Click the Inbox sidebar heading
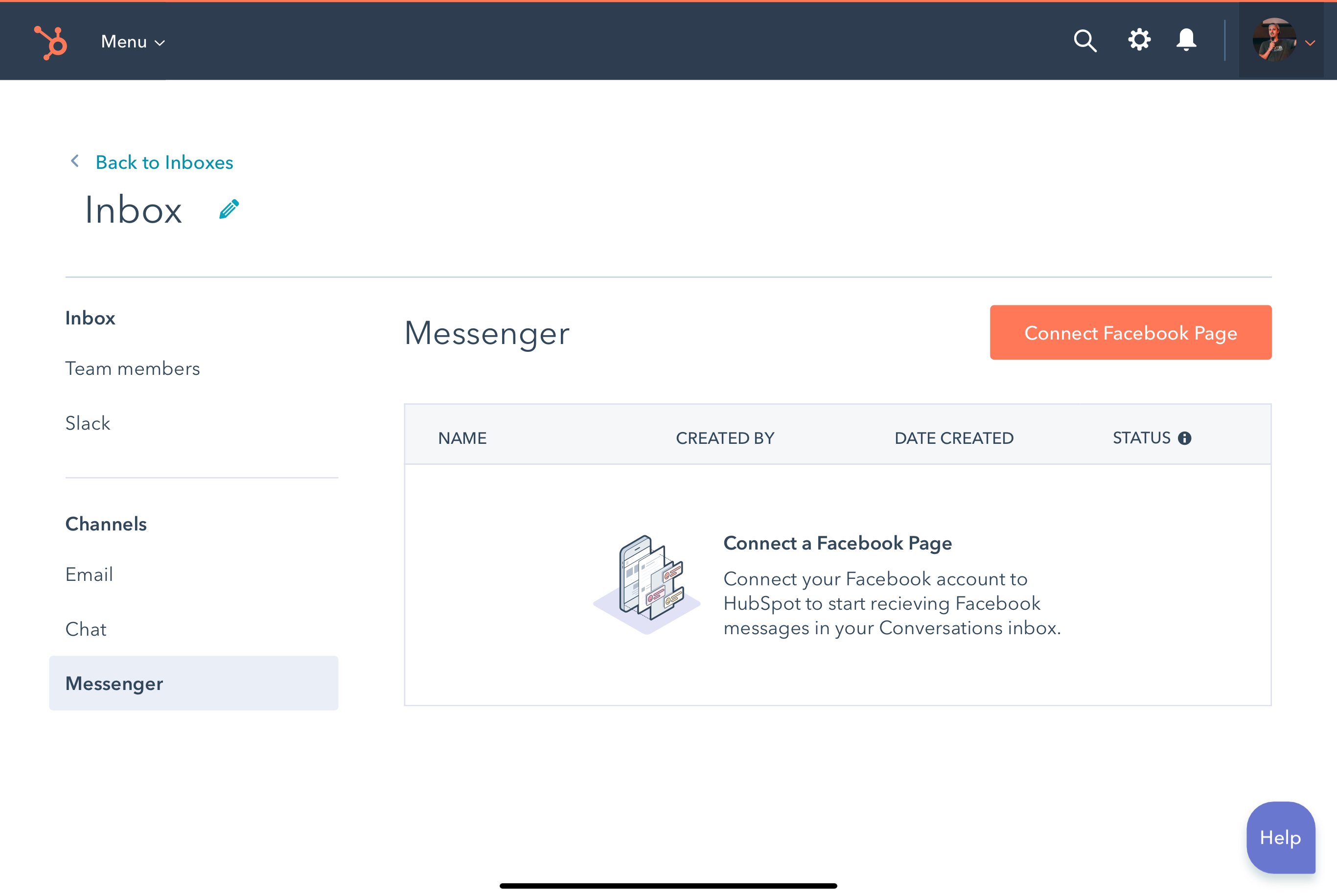This screenshot has height=896, width=1337. coord(90,318)
